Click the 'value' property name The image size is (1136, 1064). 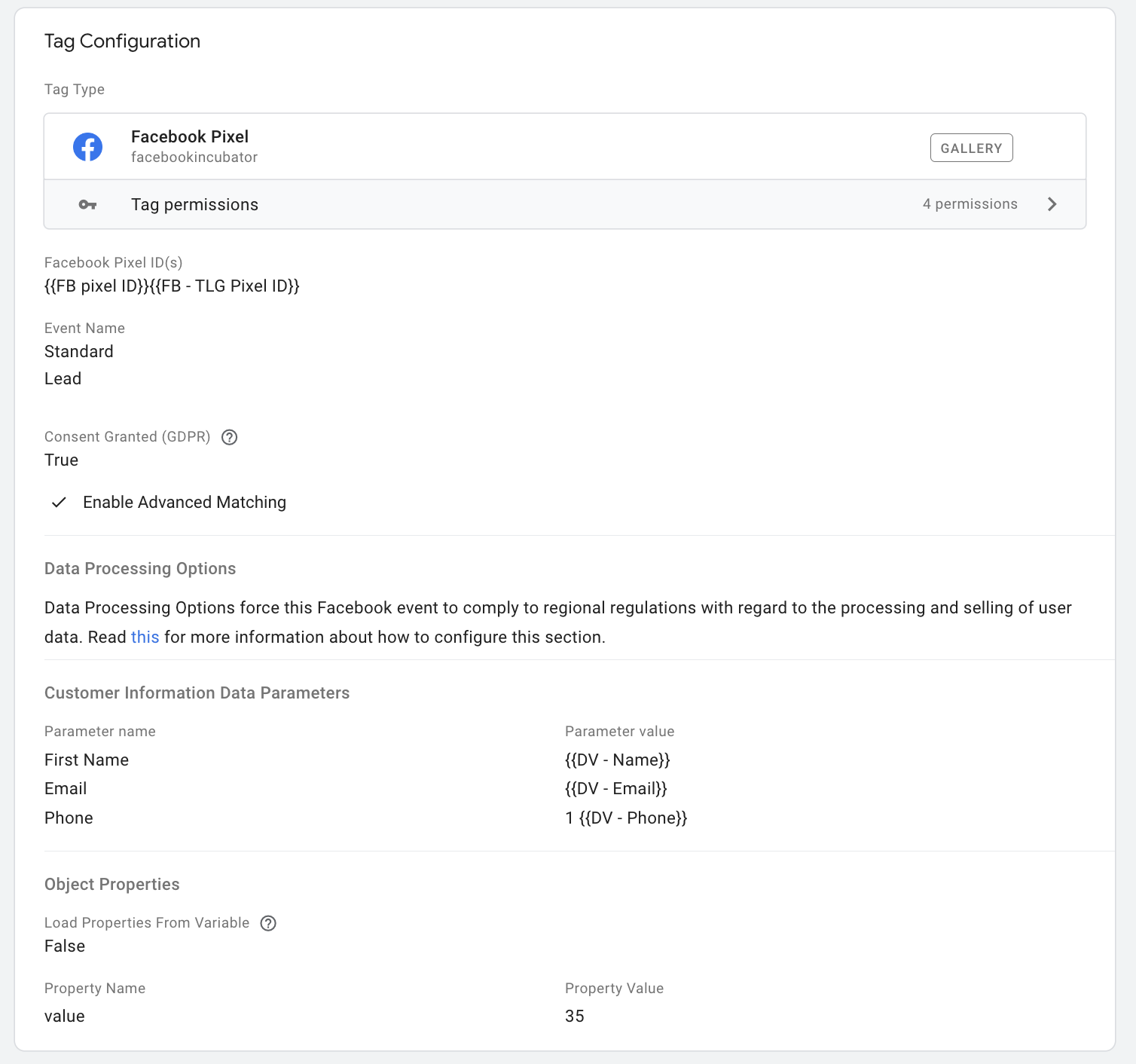(65, 1017)
